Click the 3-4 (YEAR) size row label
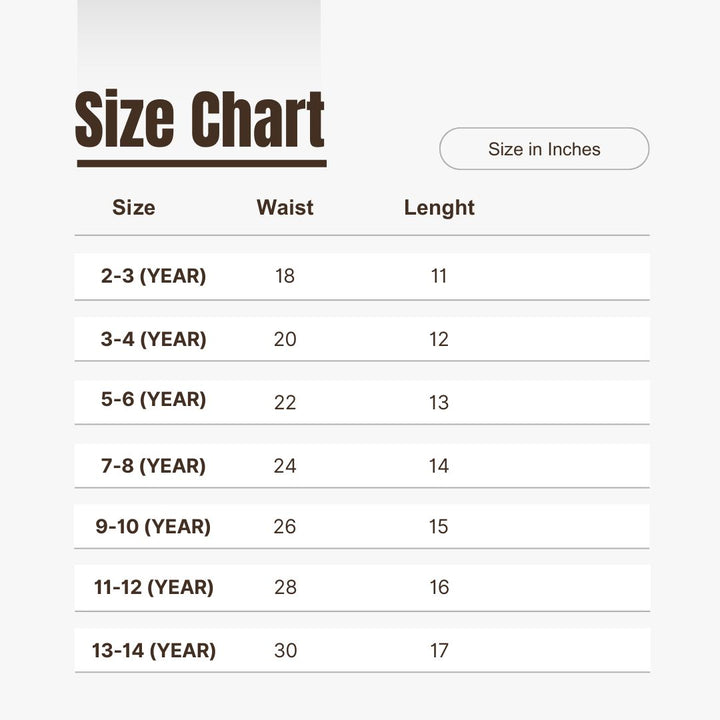Image resolution: width=720 pixels, height=720 pixels. [153, 339]
